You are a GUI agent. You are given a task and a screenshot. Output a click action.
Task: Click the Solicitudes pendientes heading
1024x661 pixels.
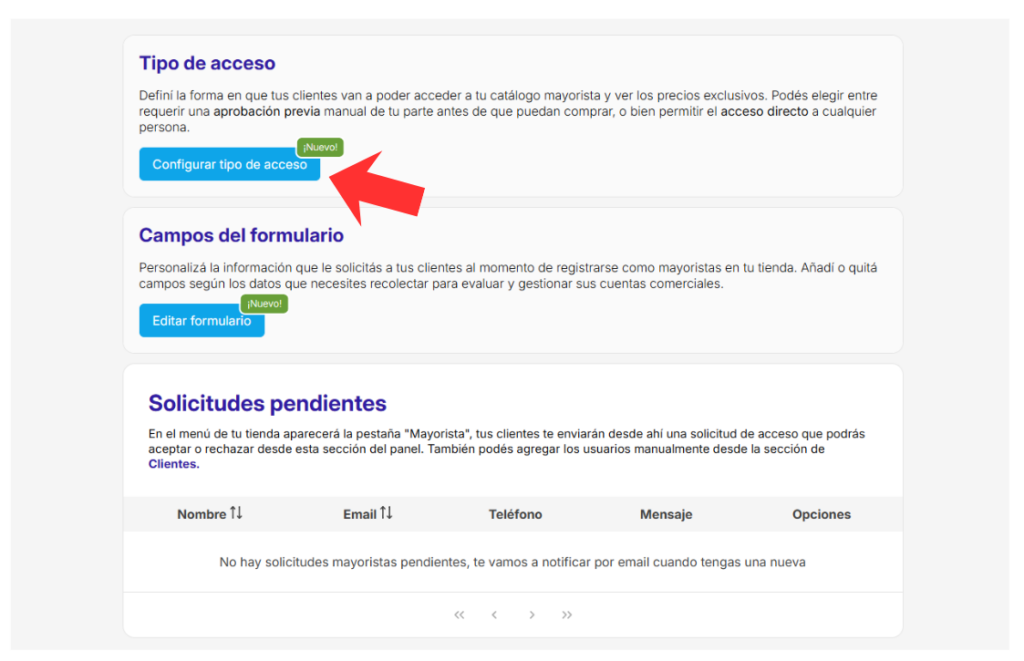(x=267, y=404)
